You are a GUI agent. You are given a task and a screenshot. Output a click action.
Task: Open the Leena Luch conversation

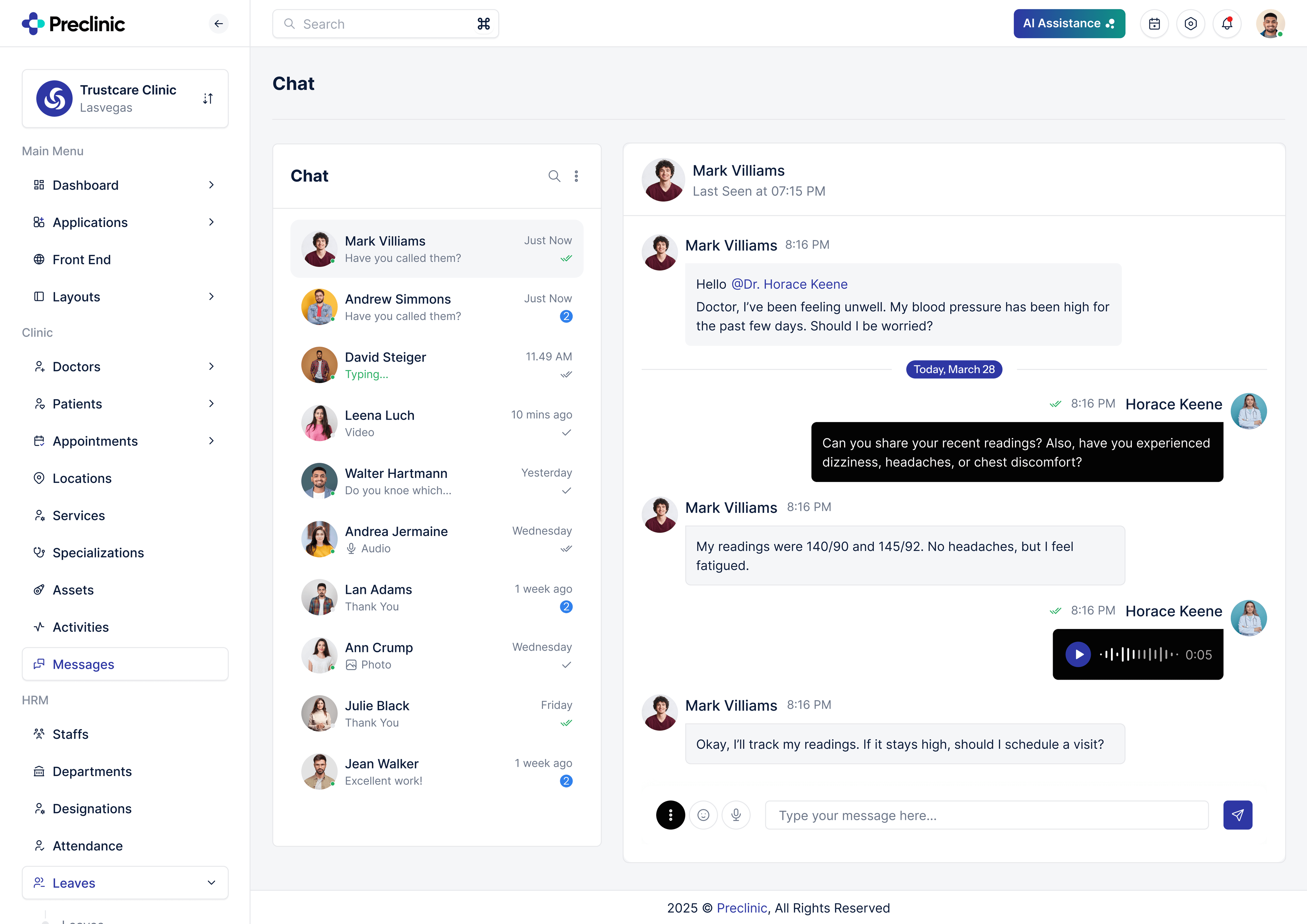point(437,423)
